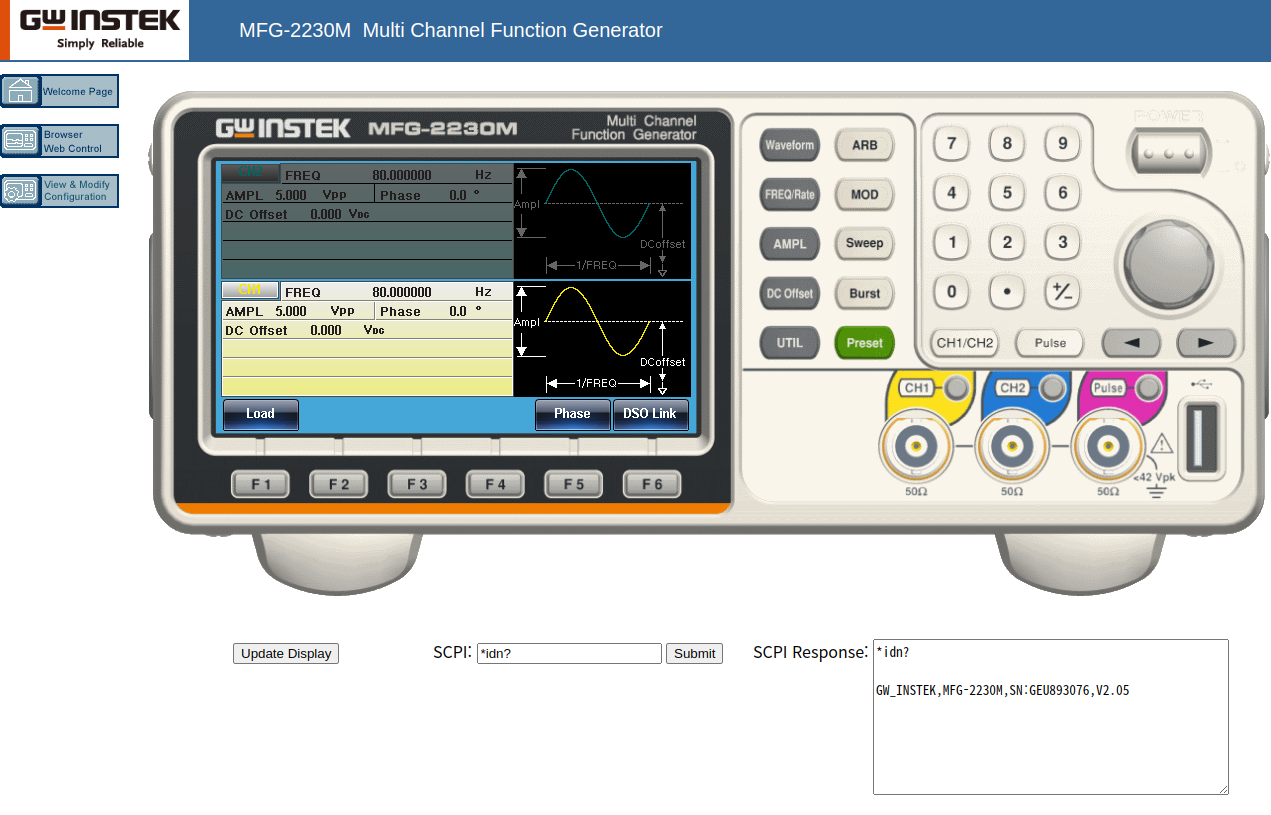Toggle the CH2 output button
The height and width of the screenshot is (815, 1271).
tap(1053, 388)
